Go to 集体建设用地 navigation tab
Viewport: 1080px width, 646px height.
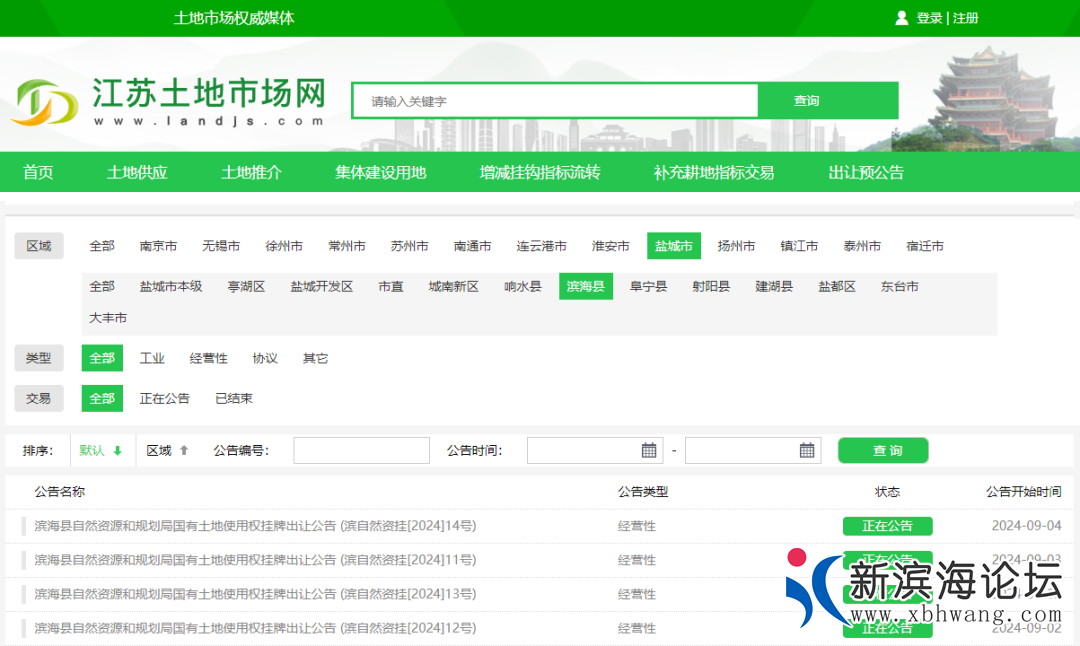click(380, 172)
